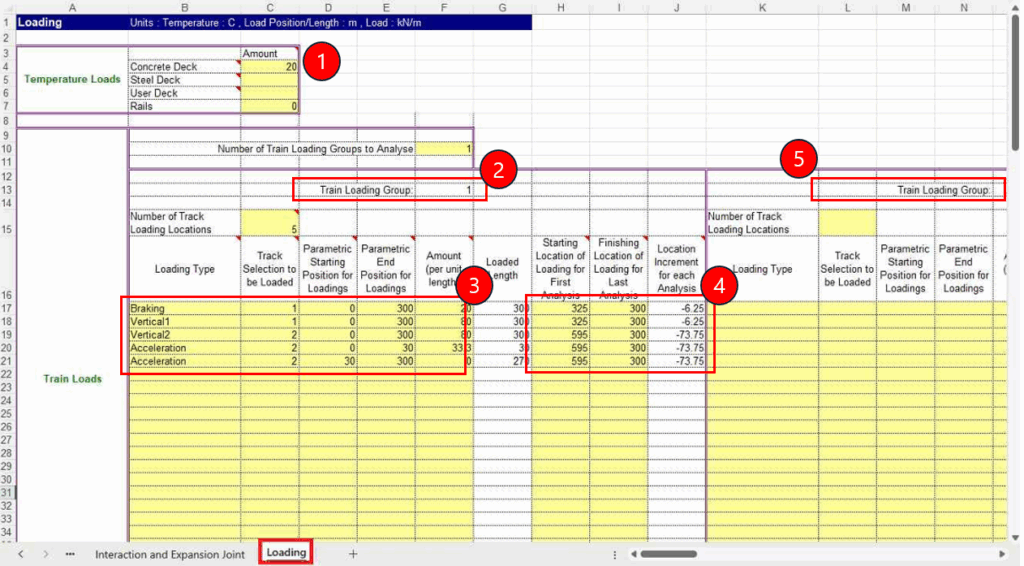Viewport: 1024px width, 566px height.
Task: Click the vertical scrollbar up arrow
Action: pos(1016,8)
